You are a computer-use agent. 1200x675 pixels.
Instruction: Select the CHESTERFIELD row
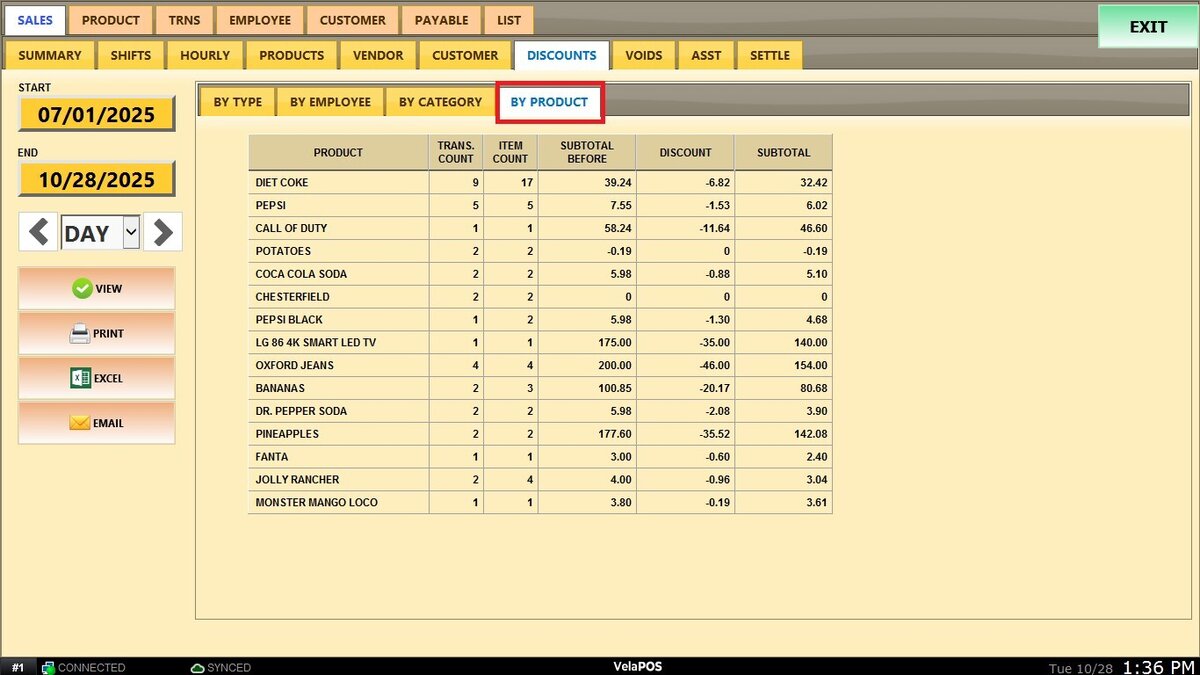click(540, 297)
